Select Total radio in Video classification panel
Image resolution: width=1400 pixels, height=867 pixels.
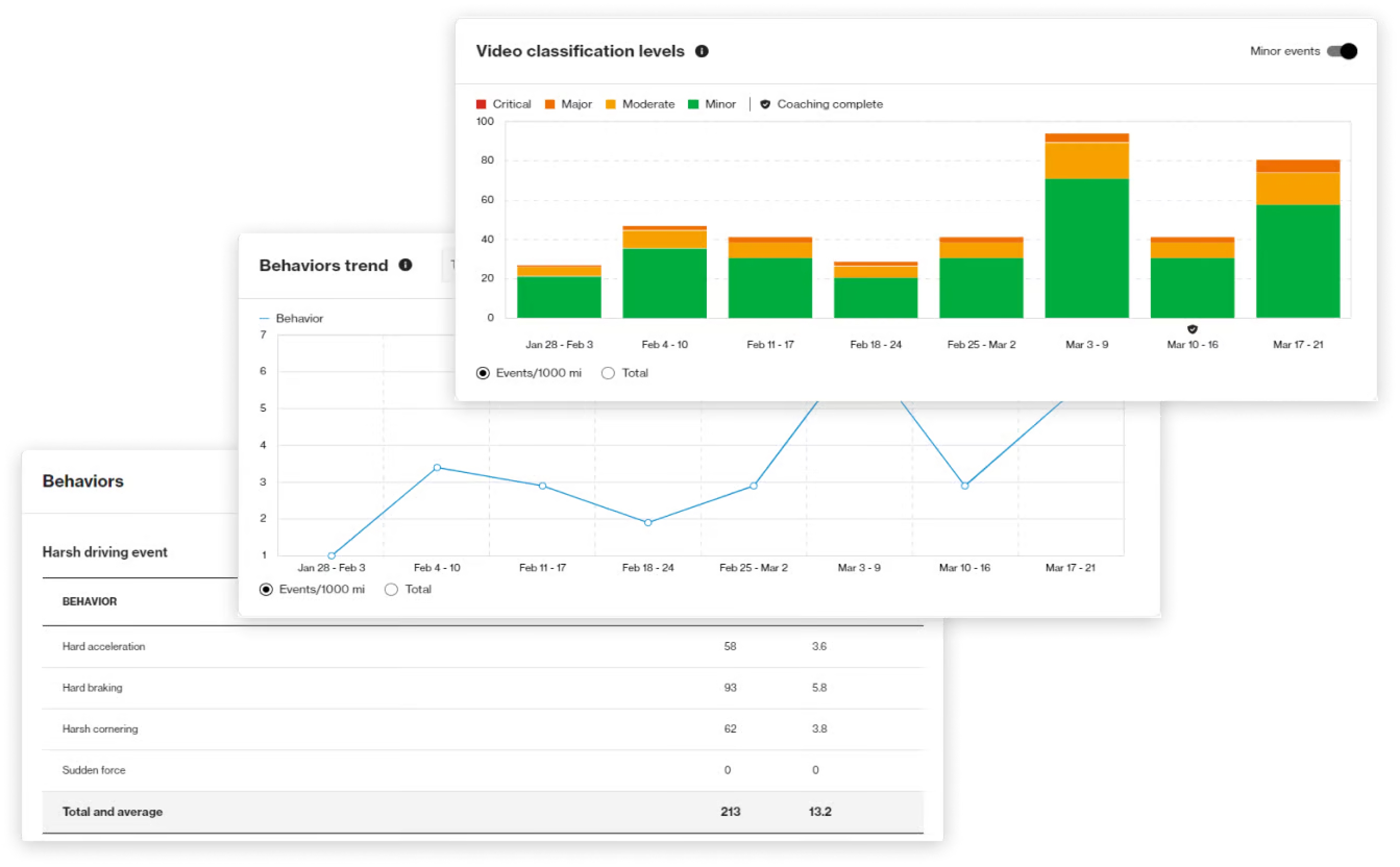pos(608,373)
